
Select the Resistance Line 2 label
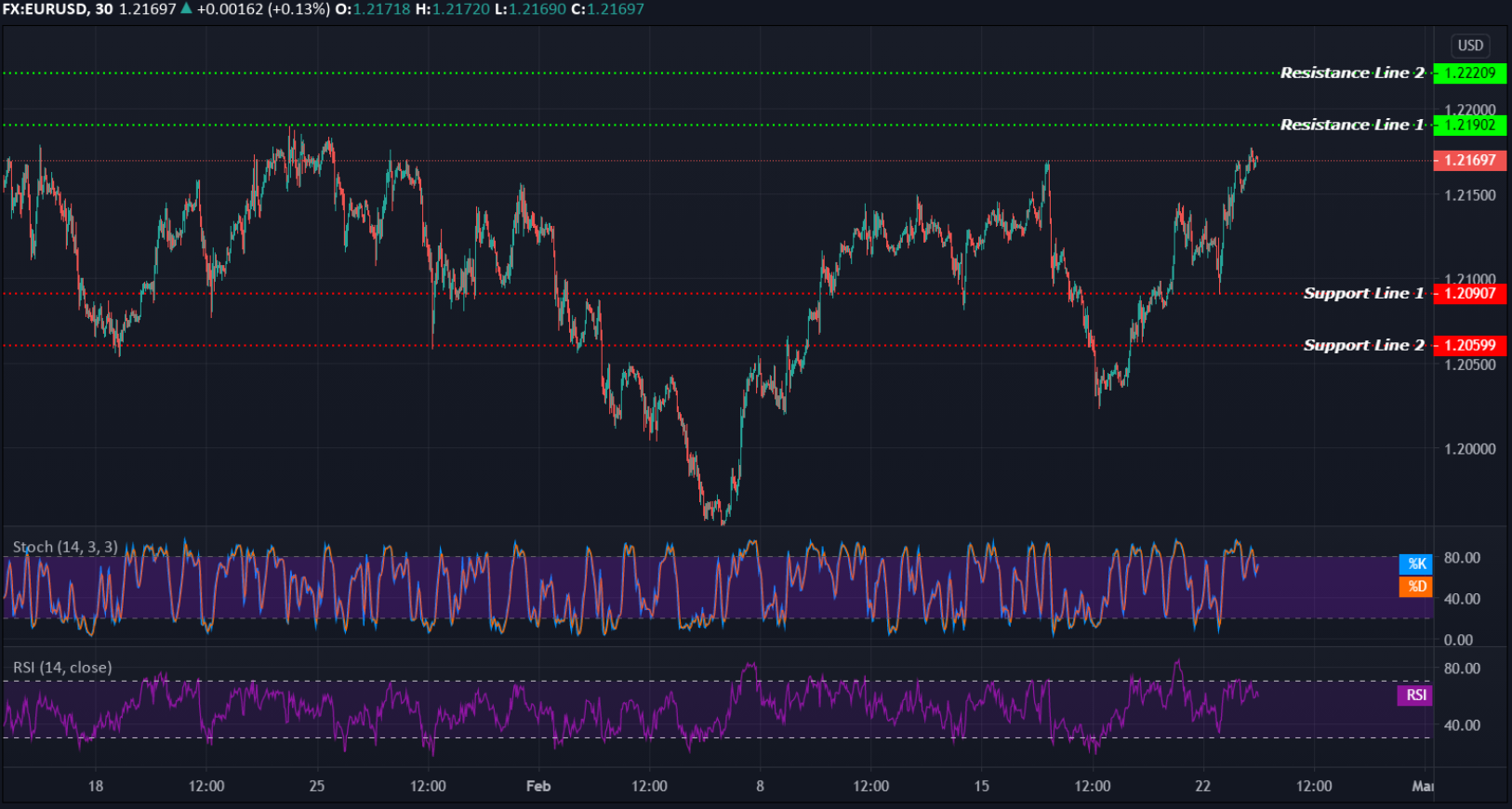tap(1352, 73)
